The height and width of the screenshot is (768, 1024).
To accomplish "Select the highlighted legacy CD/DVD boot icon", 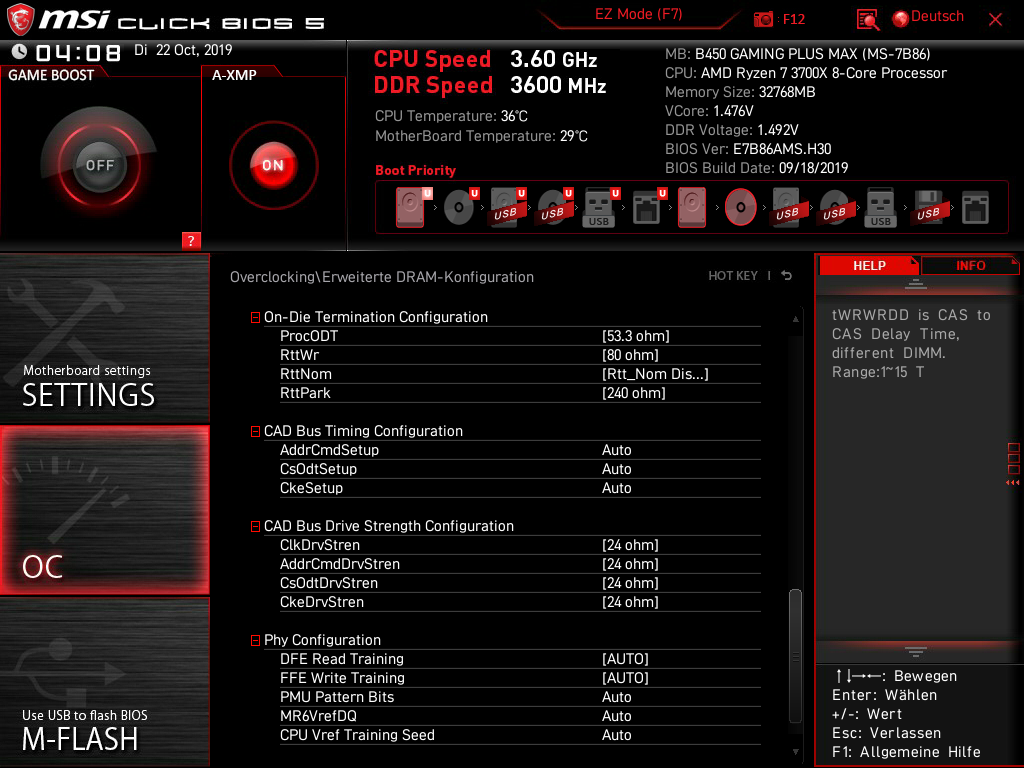I will click(x=741, y=207).
